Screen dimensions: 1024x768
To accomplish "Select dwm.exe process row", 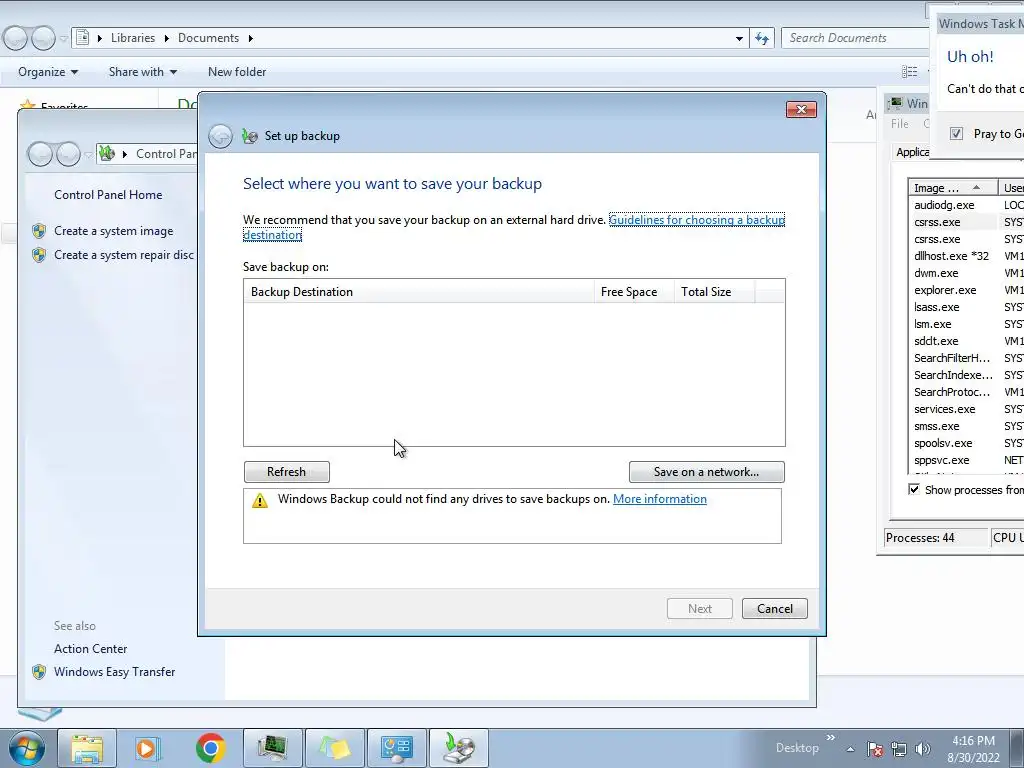I will pos(967,273).
